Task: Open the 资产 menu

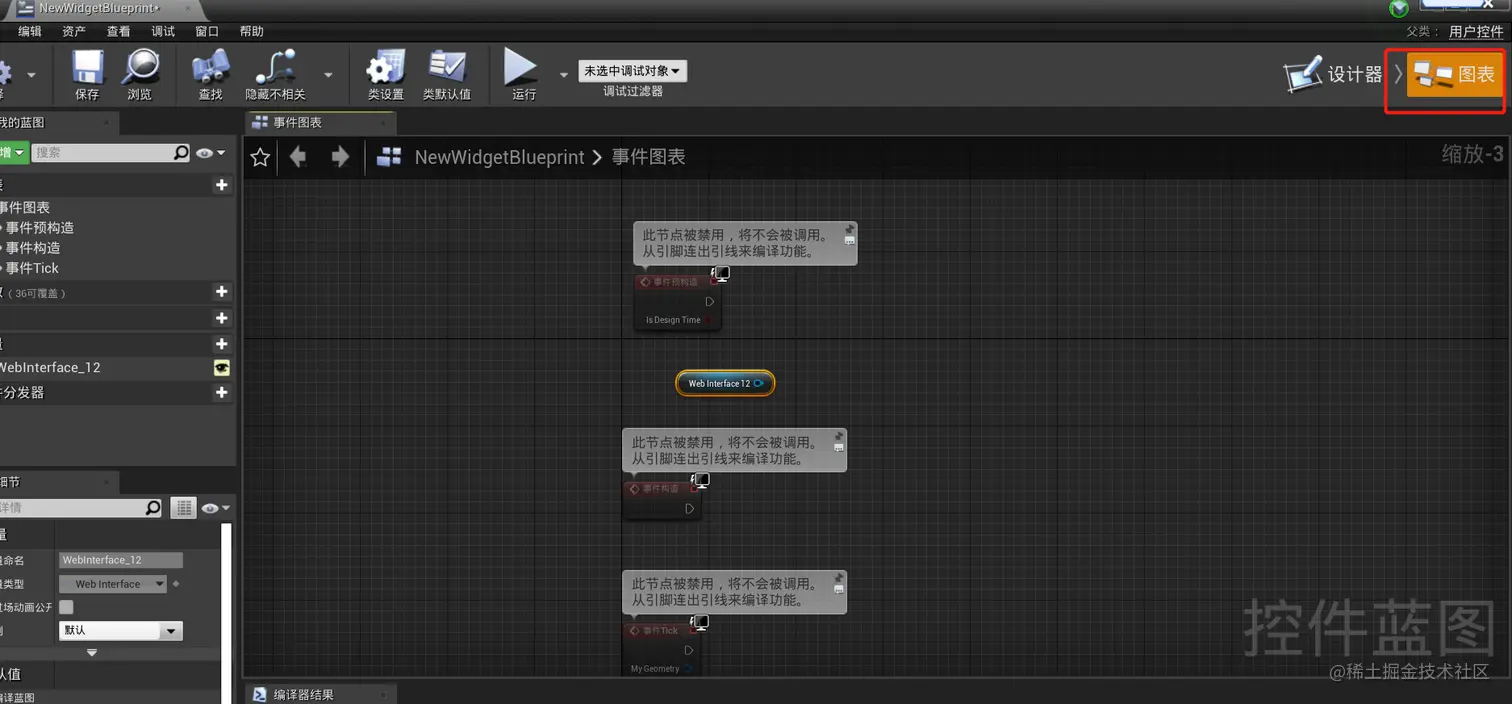Action: coord(74,31)
